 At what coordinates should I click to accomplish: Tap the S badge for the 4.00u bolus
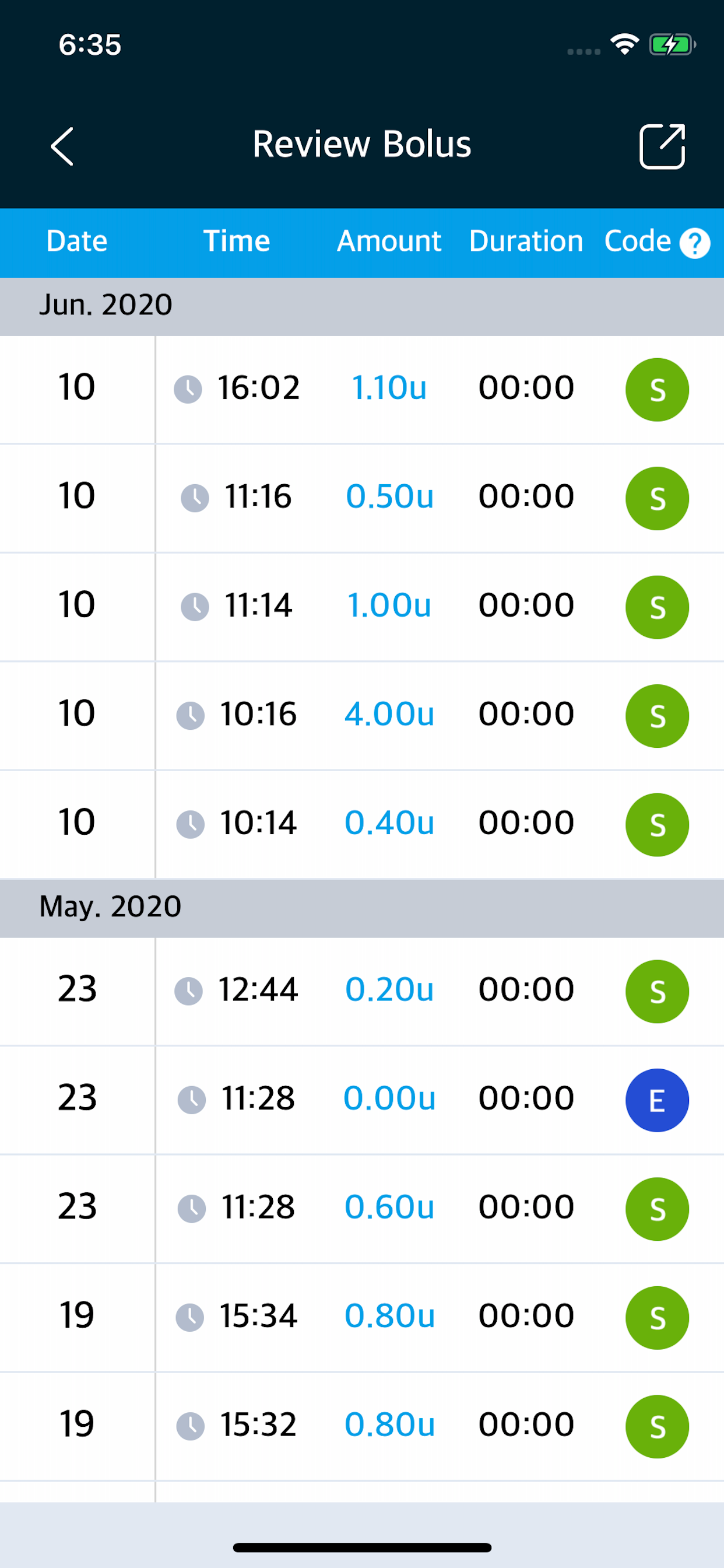coord(657,716)
